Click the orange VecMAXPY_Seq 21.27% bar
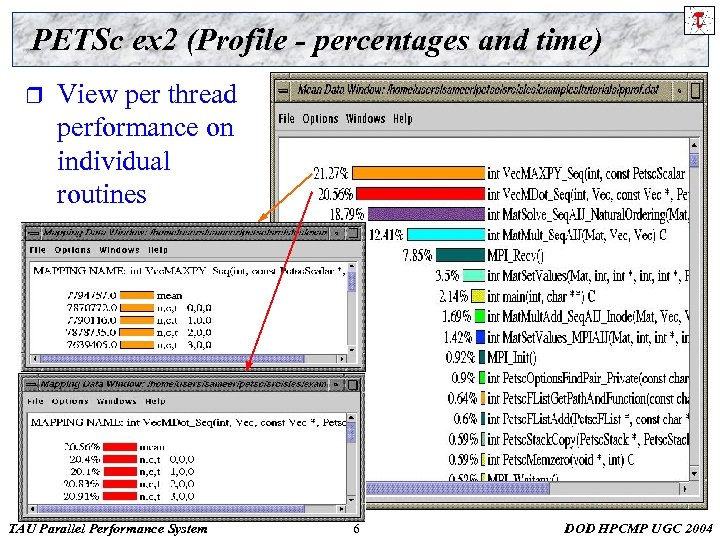This screenshot has width=720, height=540. pyautogui.click(x=418, y=173)
